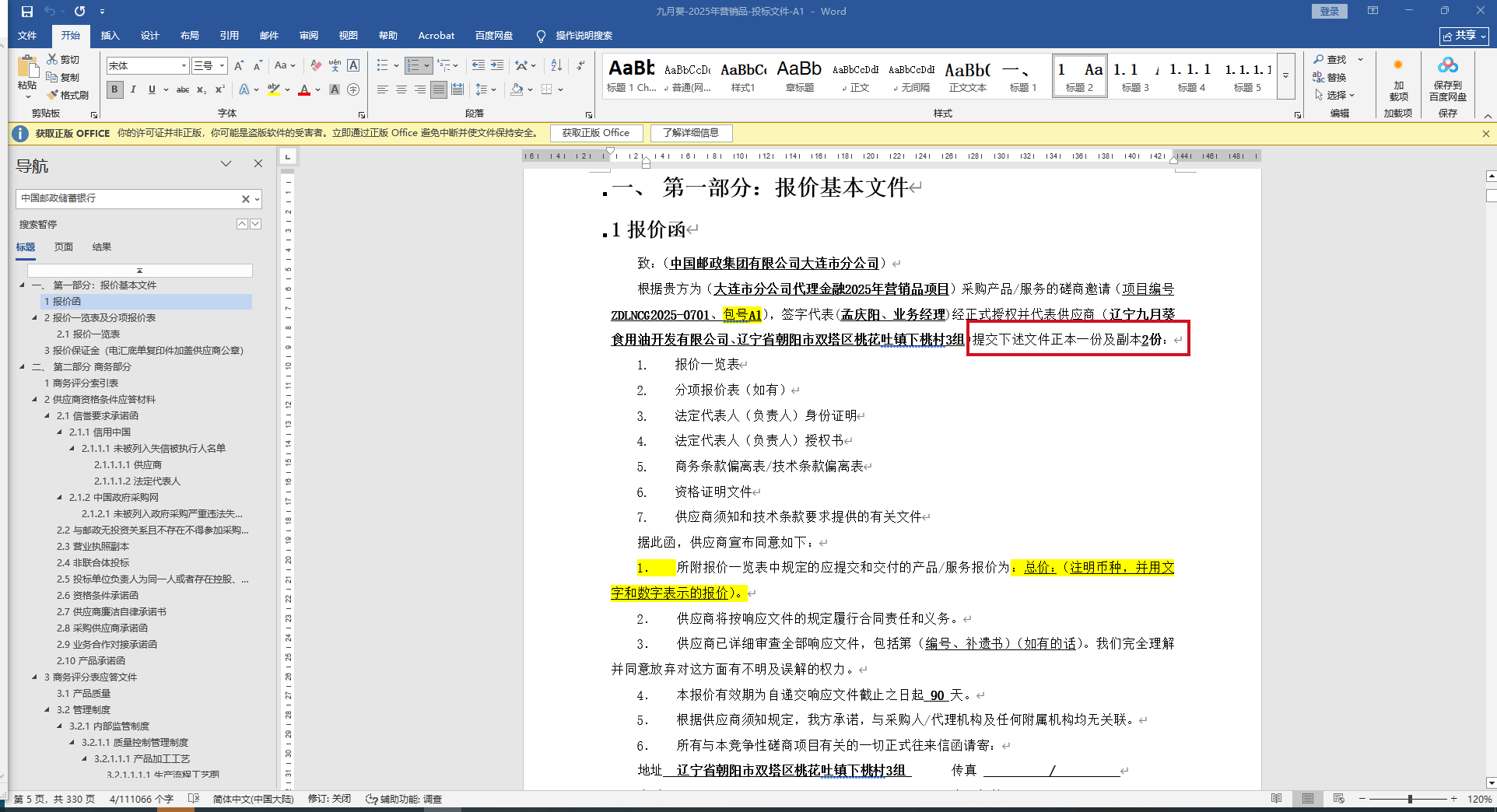Image resolution: width=1497 pixels, height=812 pixels.
Task: Click the Paste clipboard icon
Action: (x=27, y=68)
